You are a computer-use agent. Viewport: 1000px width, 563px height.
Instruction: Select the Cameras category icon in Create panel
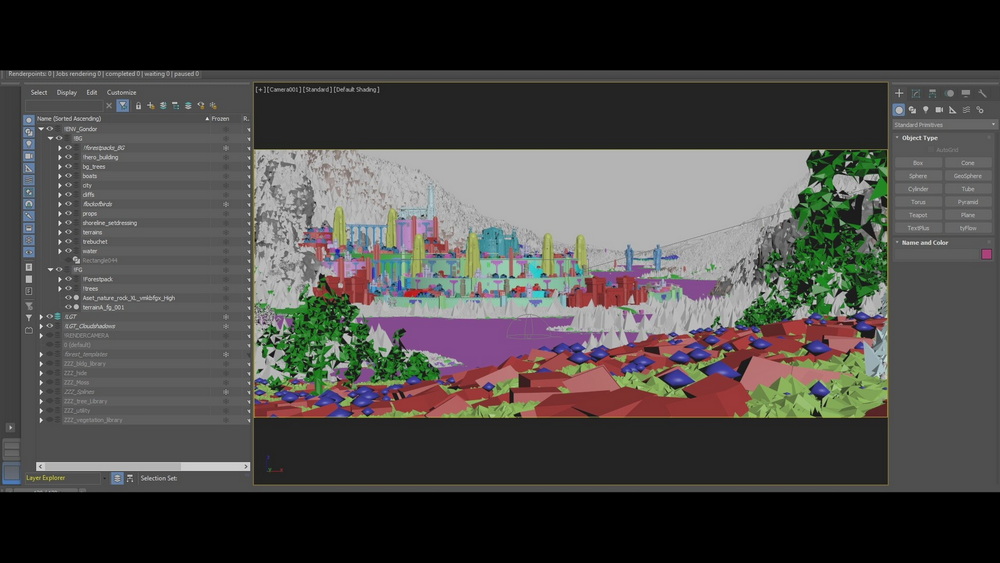click(939, 110)
